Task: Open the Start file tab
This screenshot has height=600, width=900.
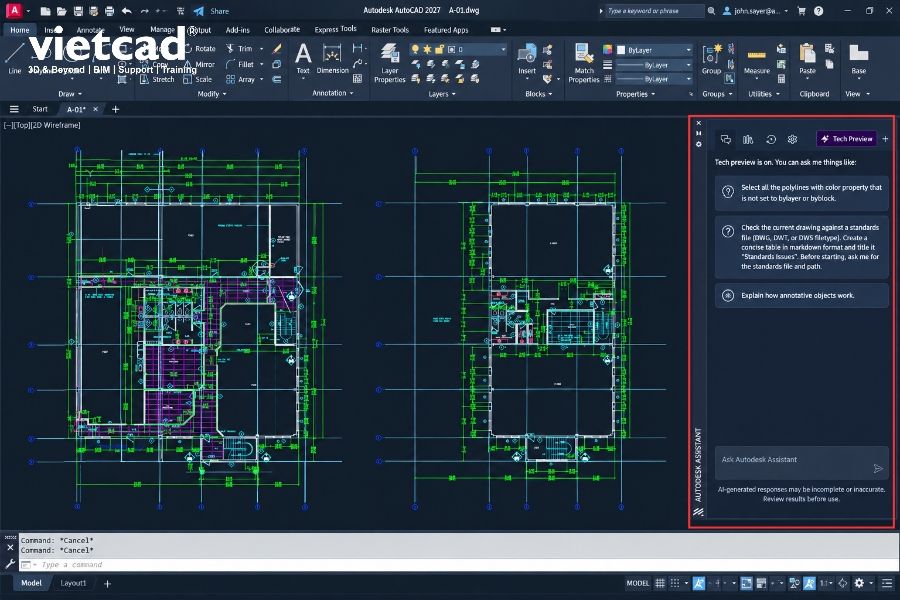Action: (x=40, y=109)
